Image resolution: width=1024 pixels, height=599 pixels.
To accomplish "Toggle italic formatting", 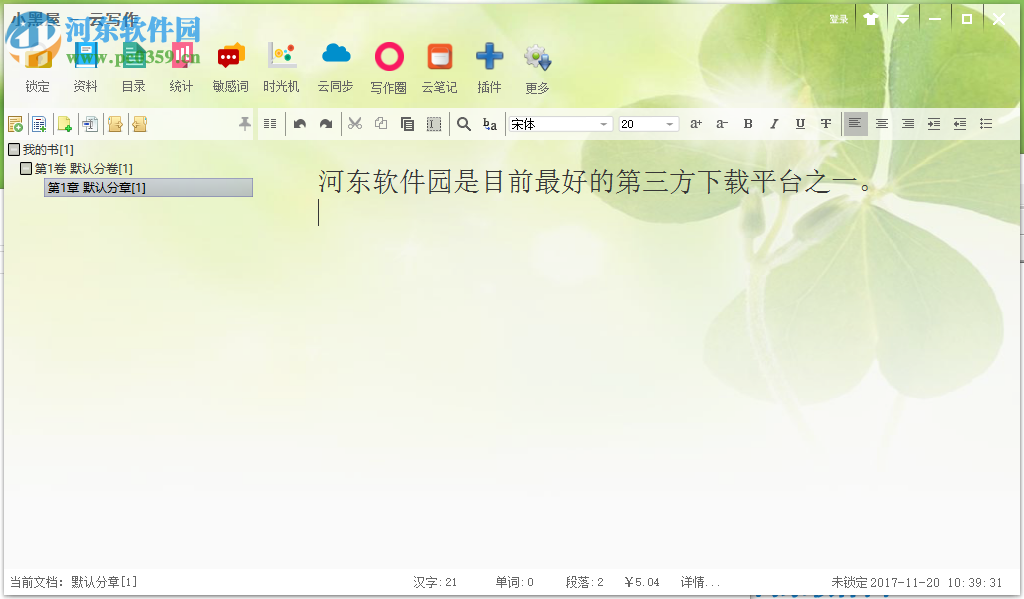I will point(774,123).
